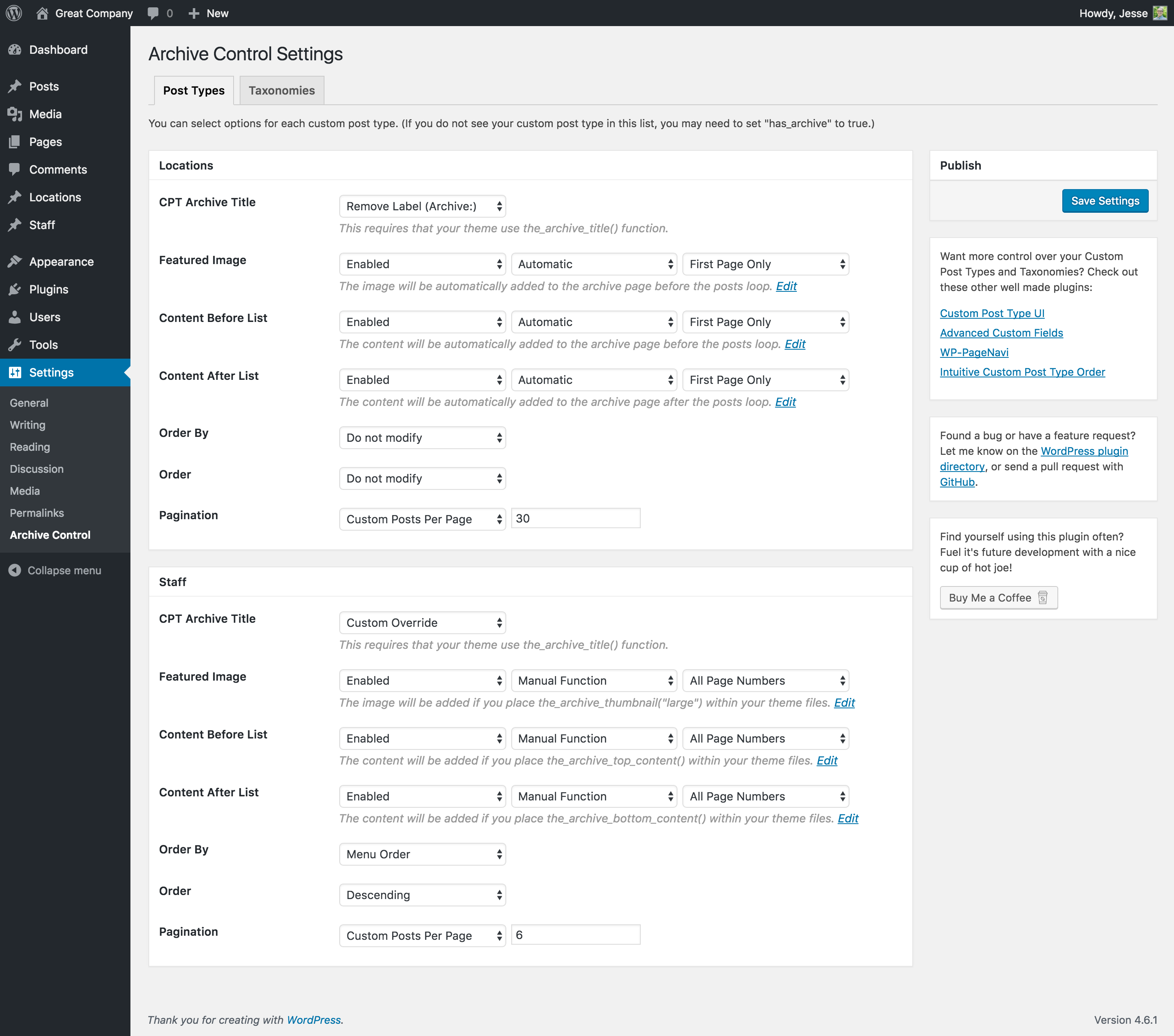Open Locations Pagination type dropdown
This screenshot has height=1036, width=1174.
coord(422,519)
